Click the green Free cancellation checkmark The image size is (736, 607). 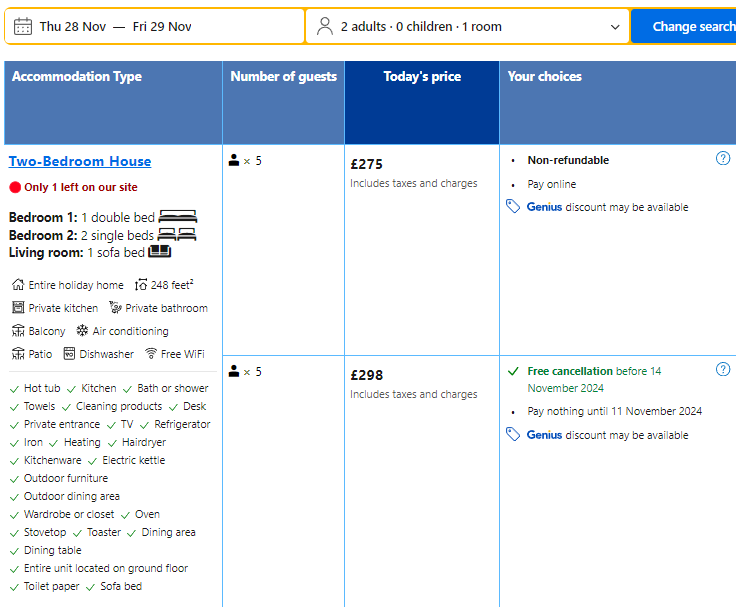tap(513, 371)
